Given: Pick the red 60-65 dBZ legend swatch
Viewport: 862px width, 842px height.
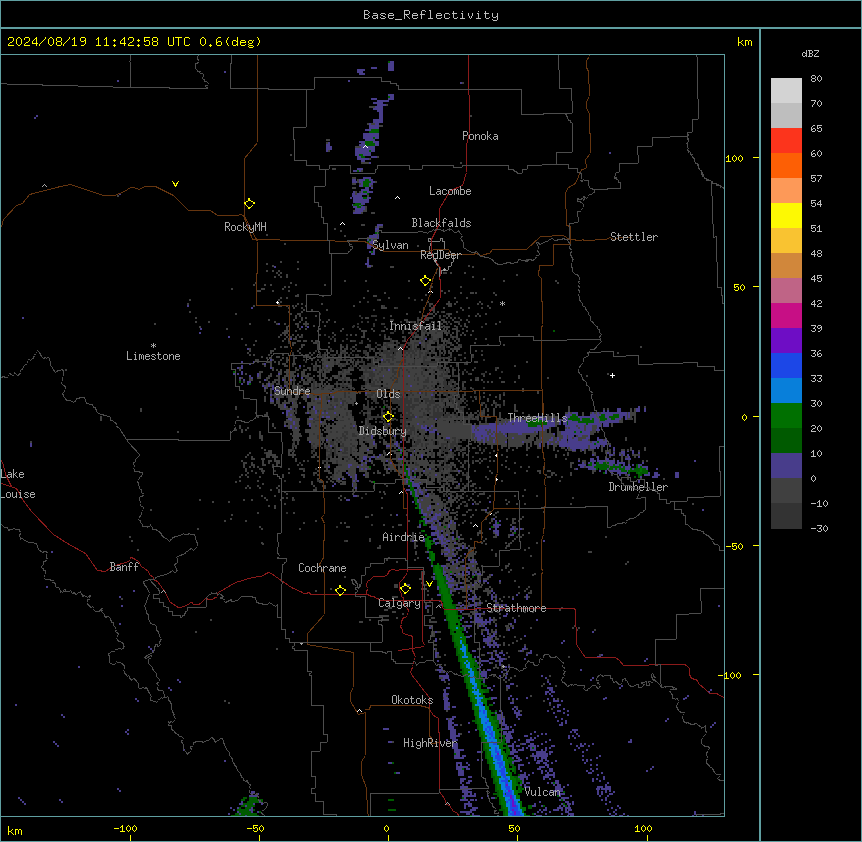Looking at the screenshot, I should click(x=786, y=141).
